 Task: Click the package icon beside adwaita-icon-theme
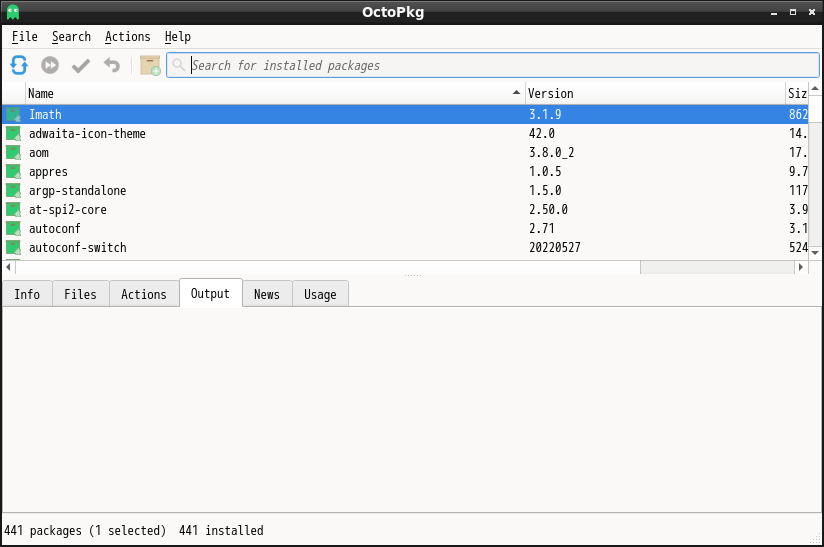[x=13, y=133]
